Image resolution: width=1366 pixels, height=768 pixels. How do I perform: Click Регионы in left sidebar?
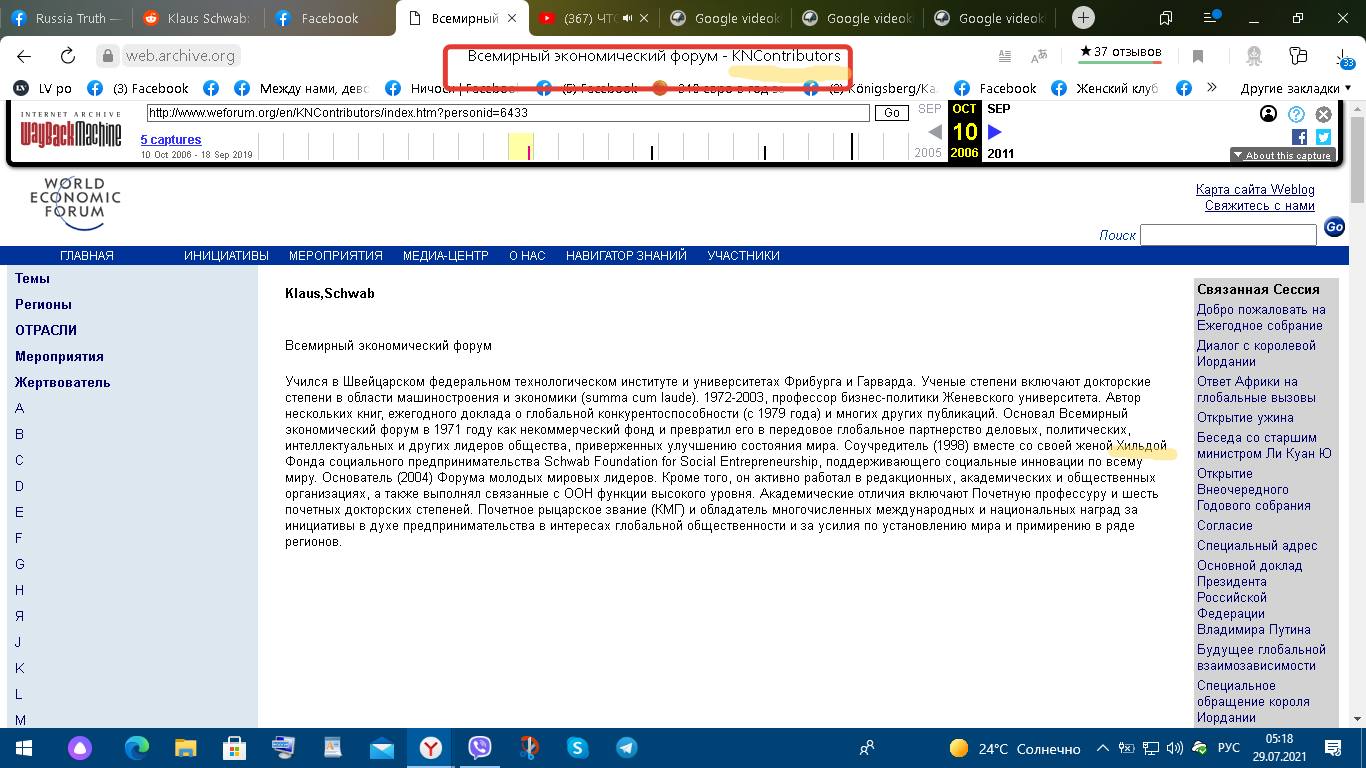click(x=43, y=304)
